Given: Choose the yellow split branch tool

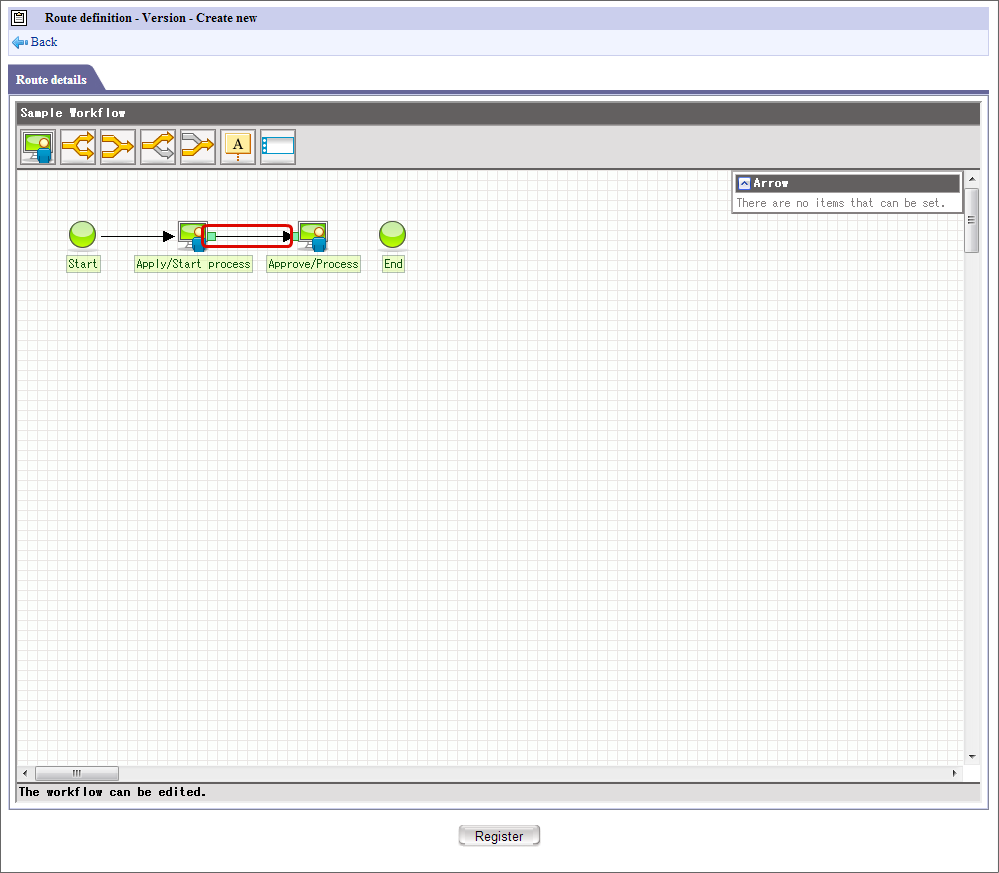Looking at the screenshot, I should (78, 147).
